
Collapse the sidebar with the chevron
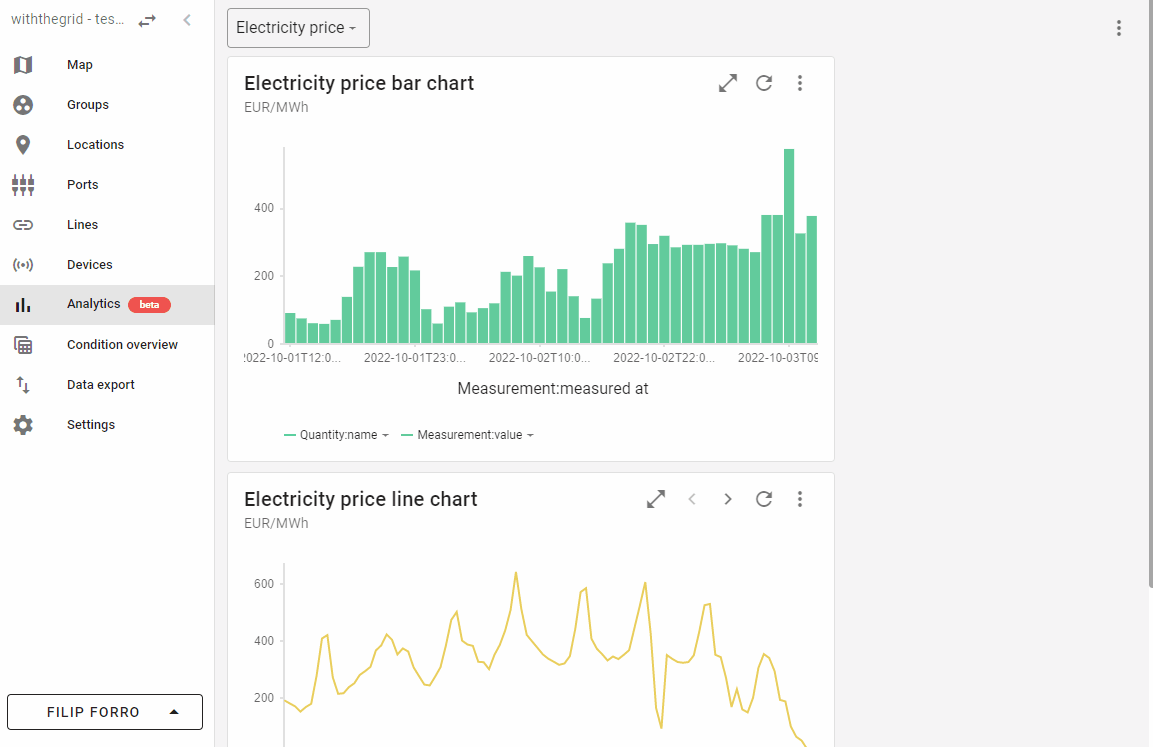[187, 20]
